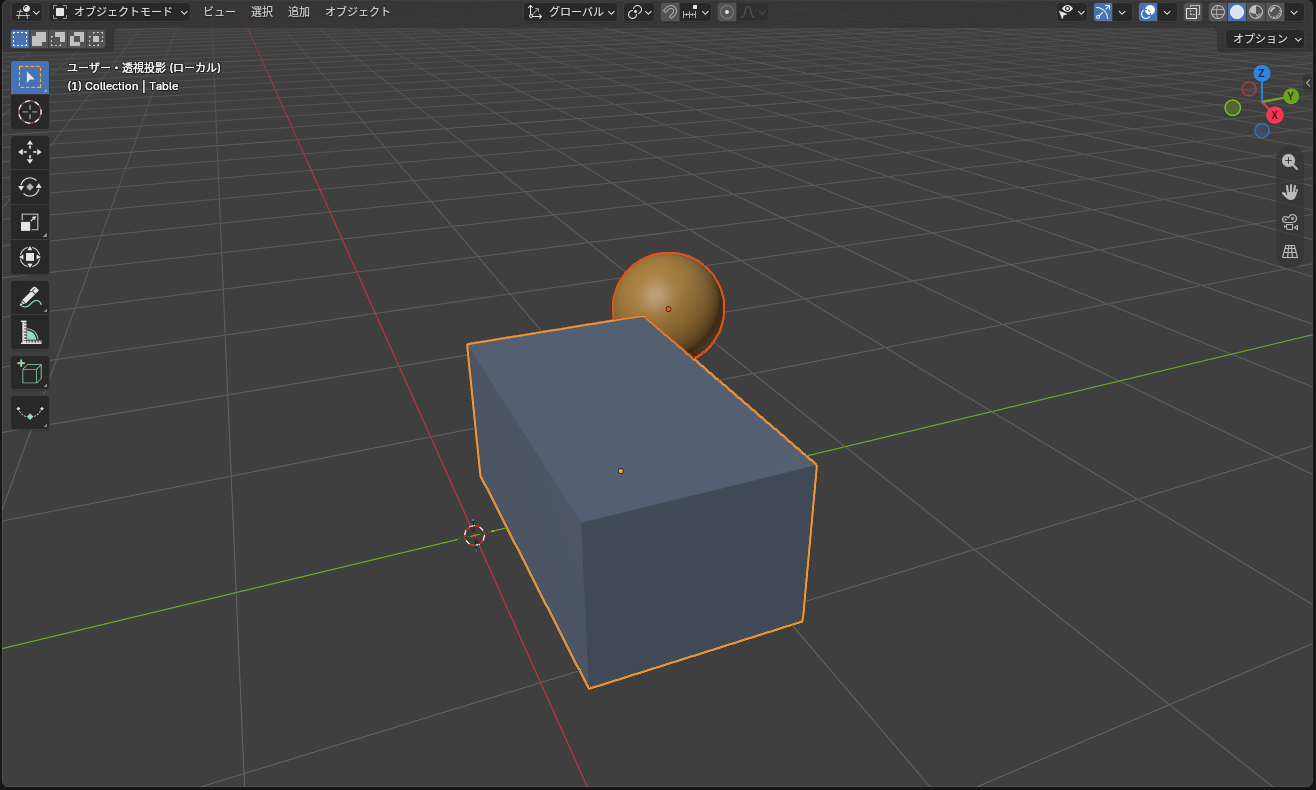Choose the Add Cube tool
This screenshot has height=790, width=1316.
[x=30, y=372]
